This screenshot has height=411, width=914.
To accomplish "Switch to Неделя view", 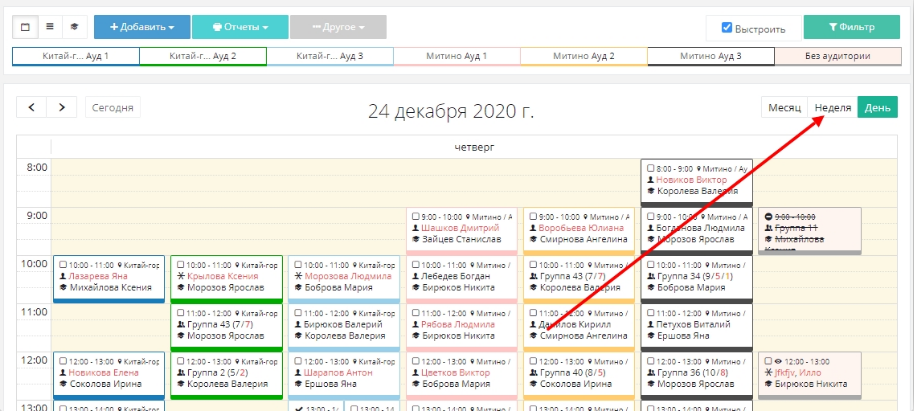I will pos(833,107).
